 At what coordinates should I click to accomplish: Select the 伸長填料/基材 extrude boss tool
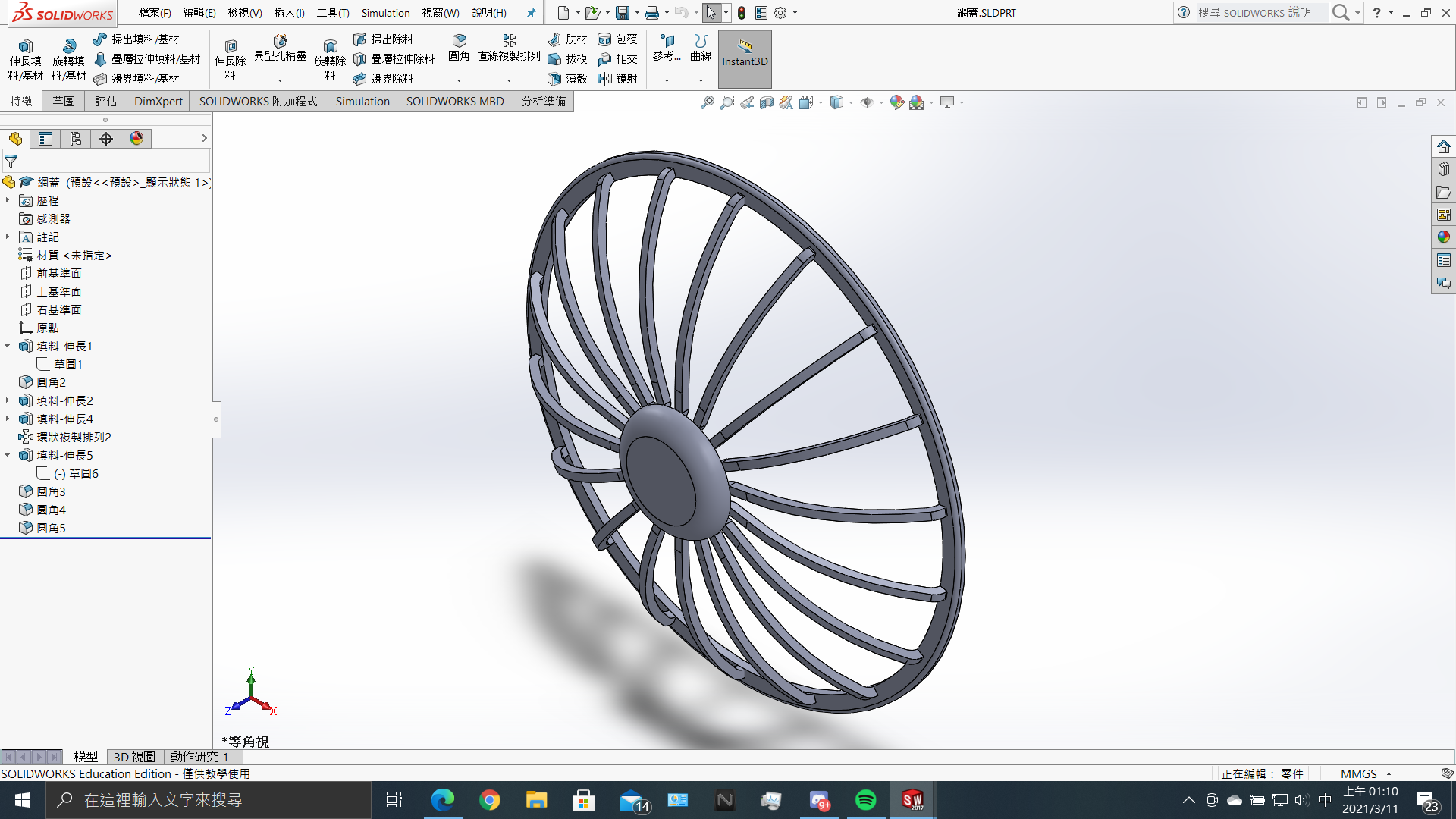[25, 59]
